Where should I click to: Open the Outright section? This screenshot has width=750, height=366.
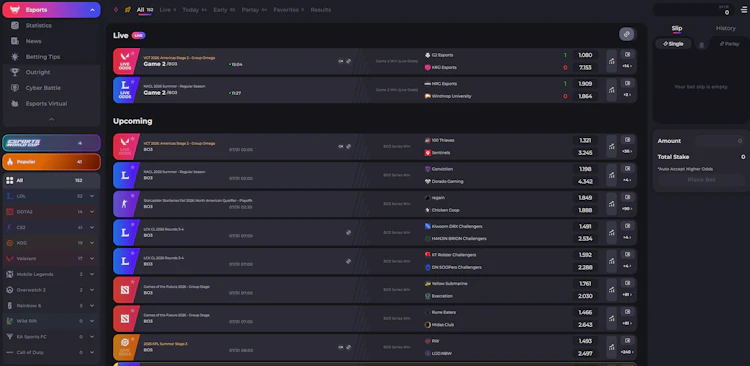pyautogui.click(x=38, y=72)
